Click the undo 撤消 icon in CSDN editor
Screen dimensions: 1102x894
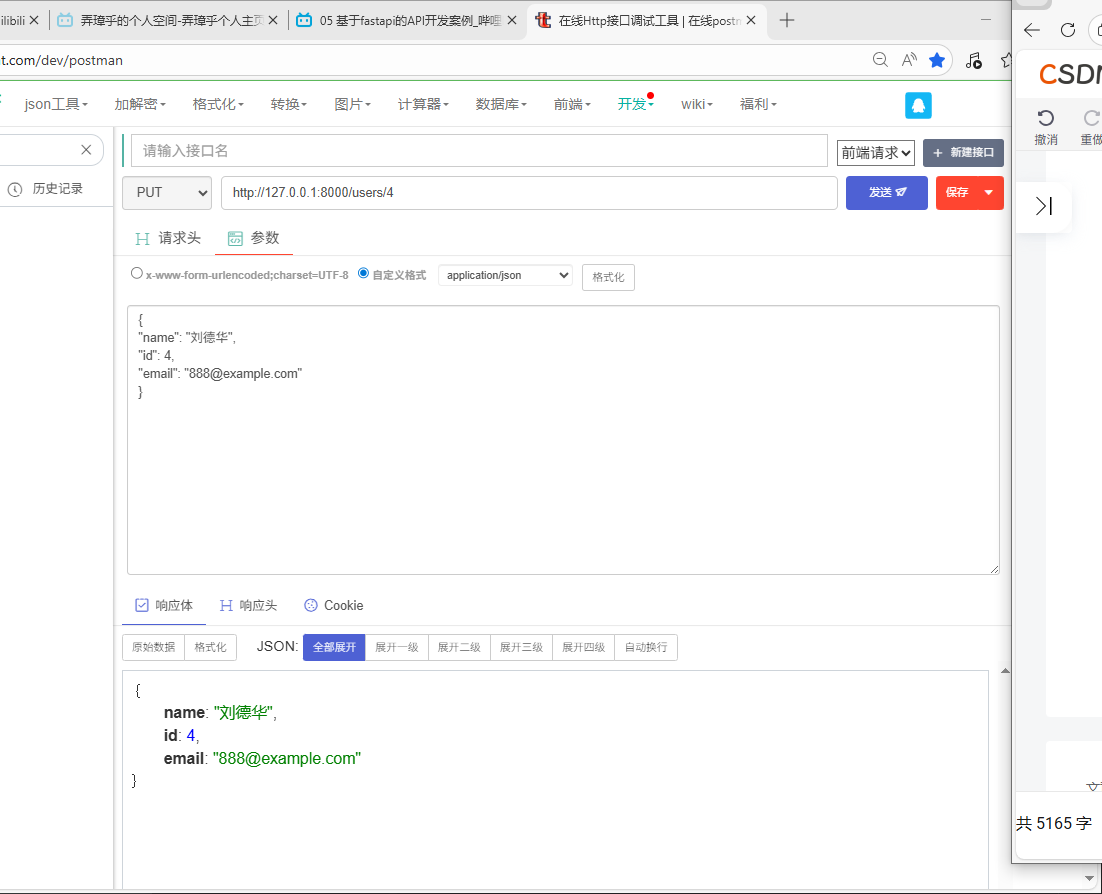coord(1046,117)
